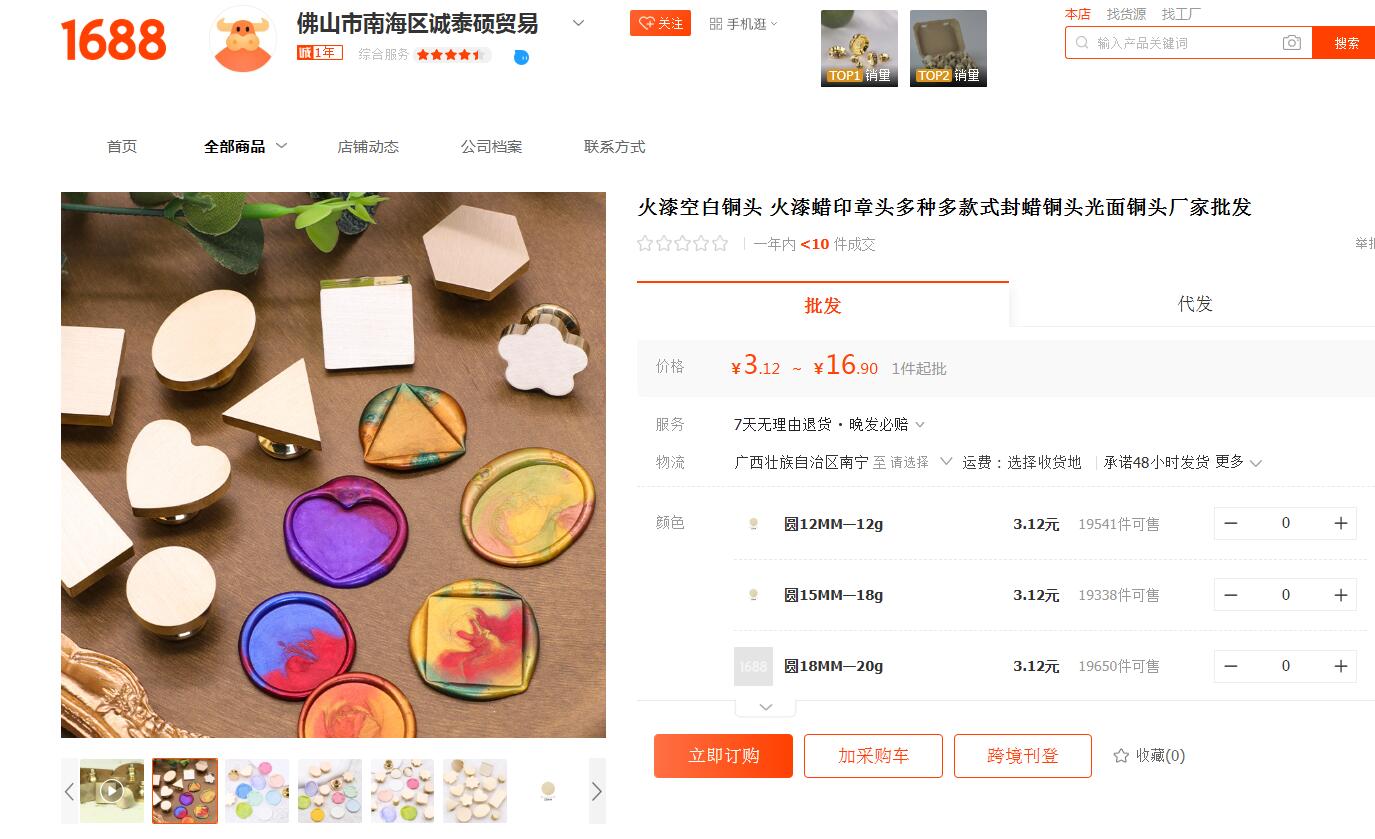This screenshot has height=839, width=1375.
Task: Follow the shop with 关注 button
Action: (660, 23)
